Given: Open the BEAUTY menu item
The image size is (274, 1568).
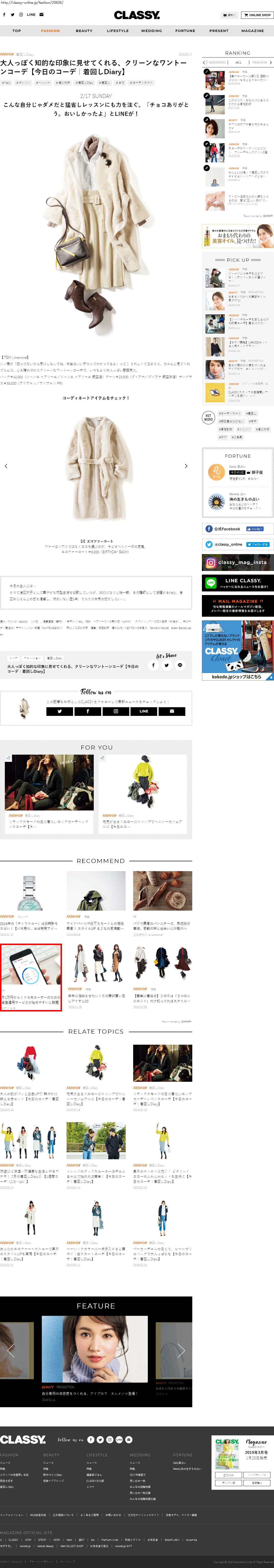Looking at the screenshot, I should coord(84,30).
